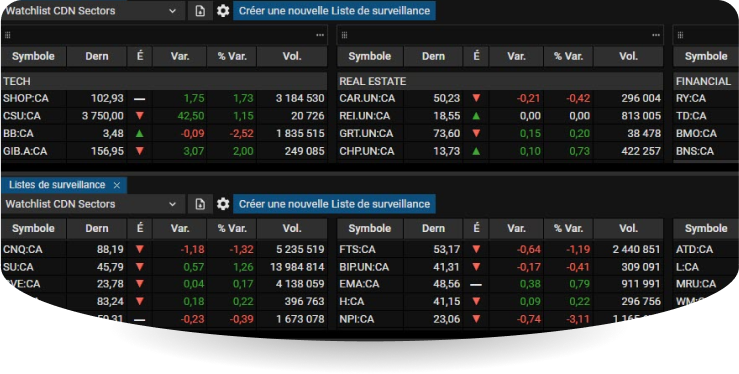
Task: Collapse the TECH group header
Action: (164, 81)
